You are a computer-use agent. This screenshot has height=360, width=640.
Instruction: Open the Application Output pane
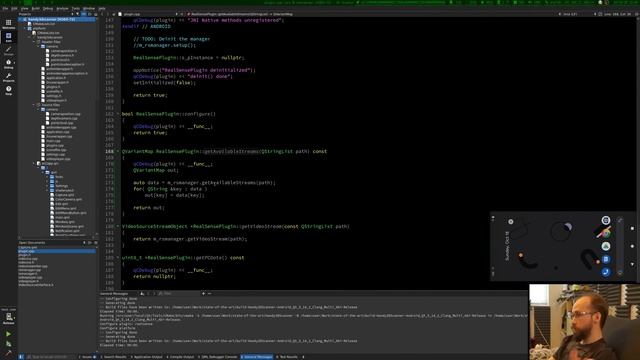(147, 357)
